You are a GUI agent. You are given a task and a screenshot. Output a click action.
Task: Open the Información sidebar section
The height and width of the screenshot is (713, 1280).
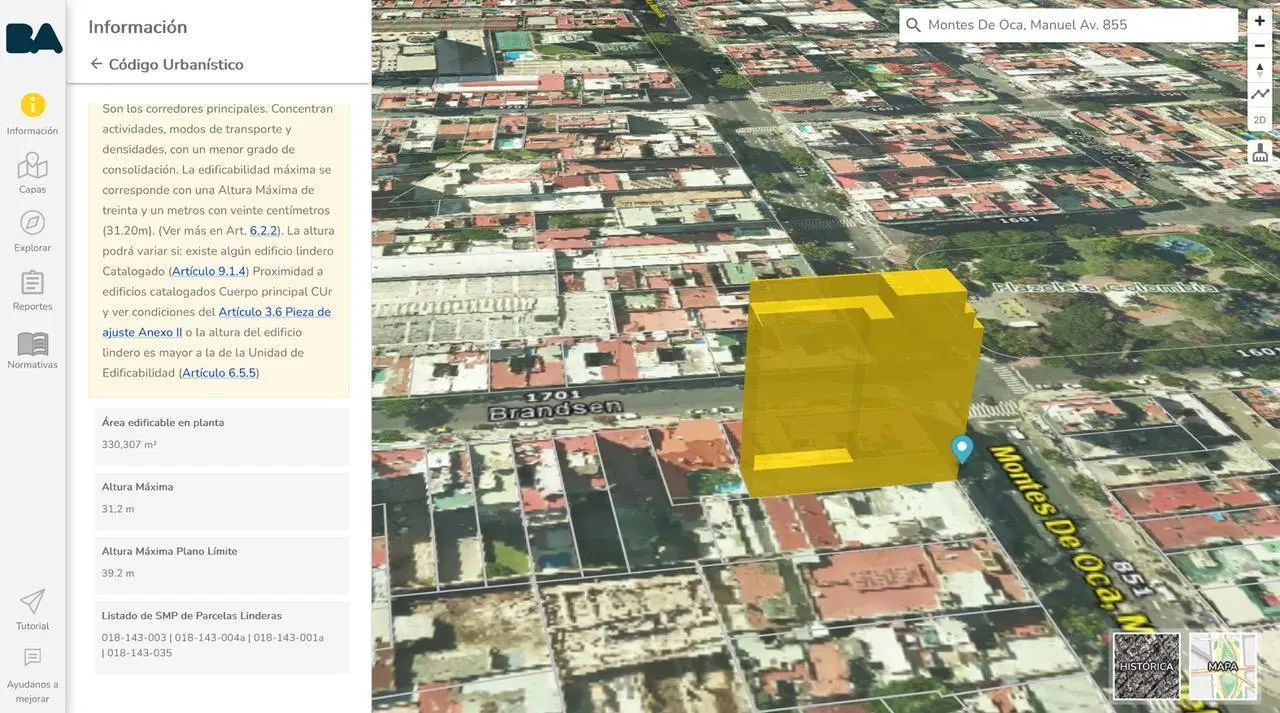click(32, 114)
